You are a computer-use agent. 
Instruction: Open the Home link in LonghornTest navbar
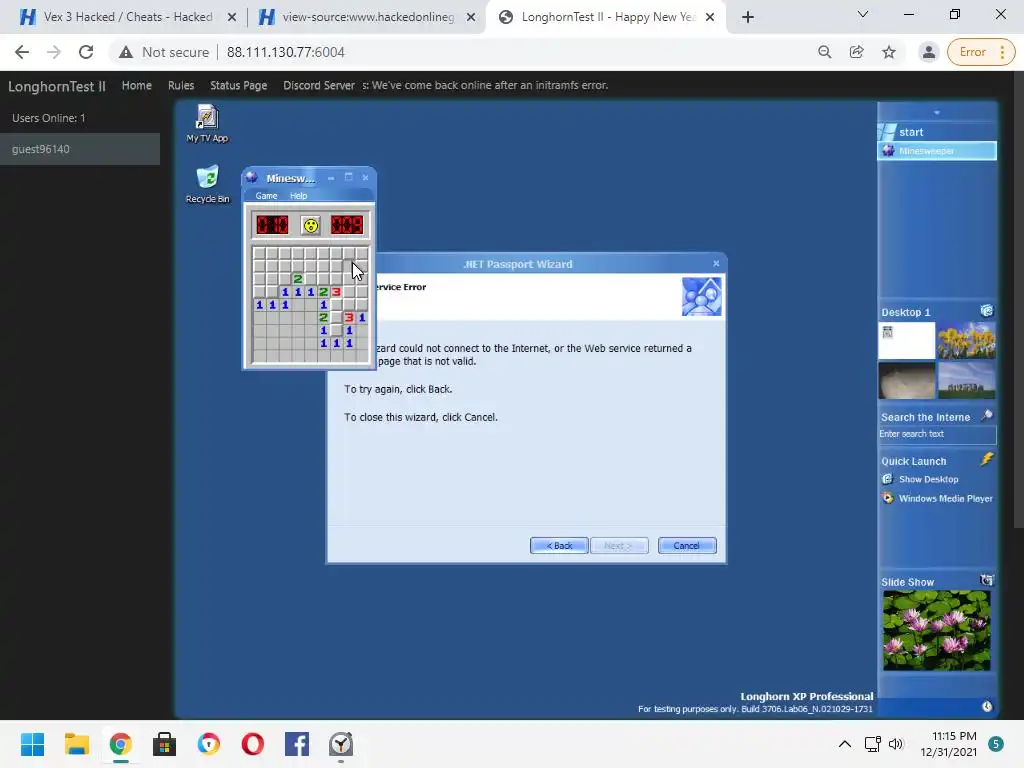[x=136, y=86]
